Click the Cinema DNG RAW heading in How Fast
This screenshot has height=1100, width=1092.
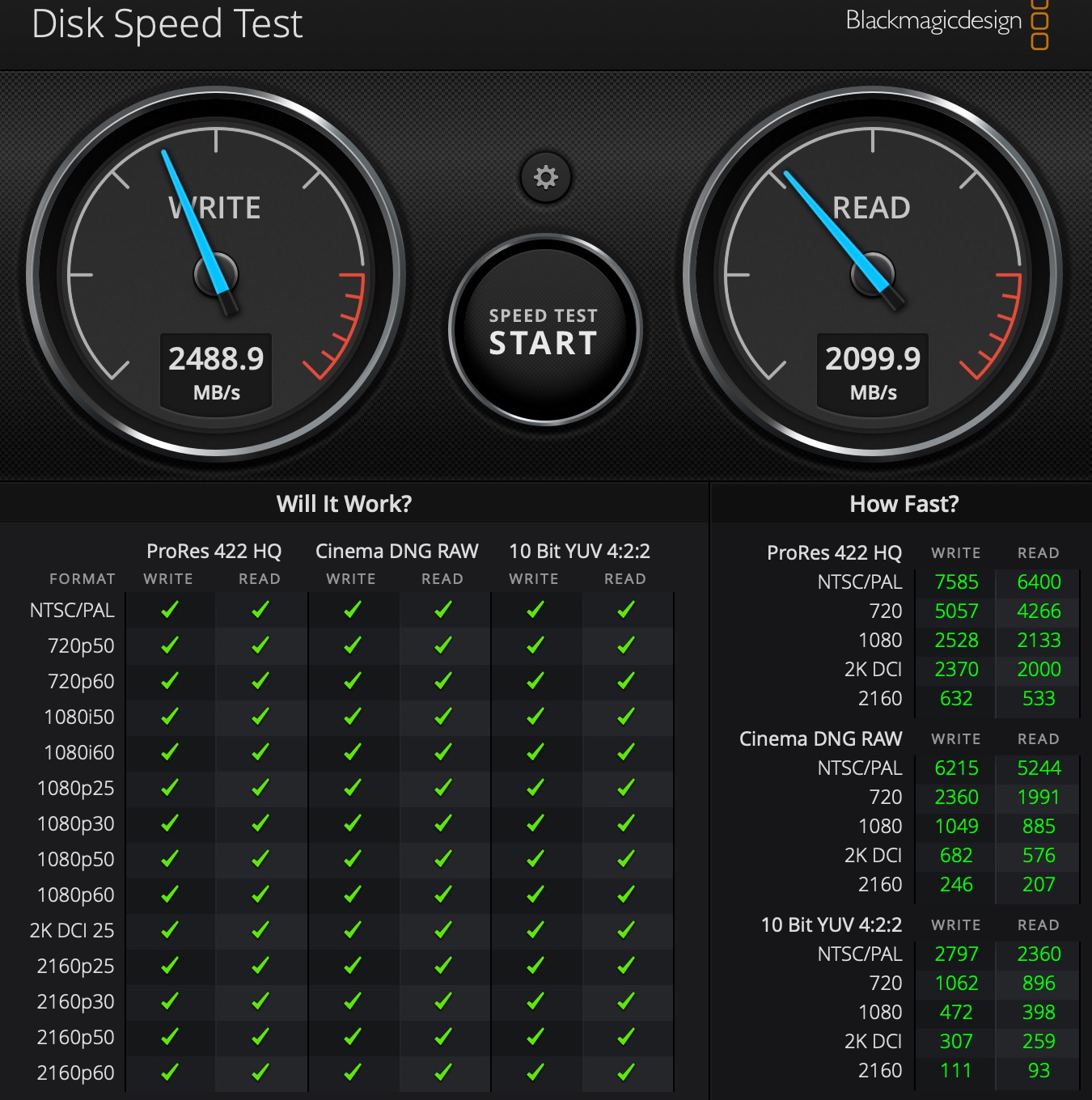click(x=820, y=739)
